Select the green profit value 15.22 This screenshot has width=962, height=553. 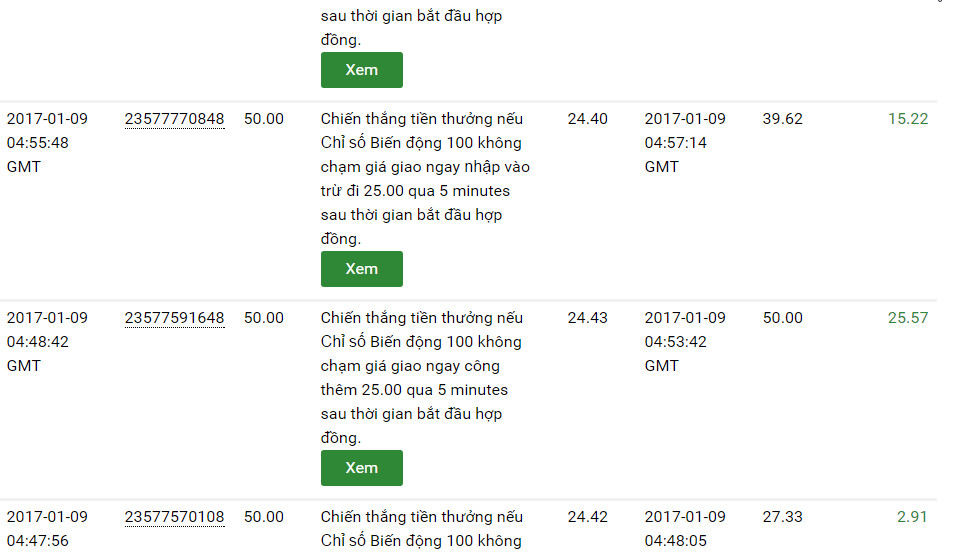pyautogui.click(x=908, y=119)
